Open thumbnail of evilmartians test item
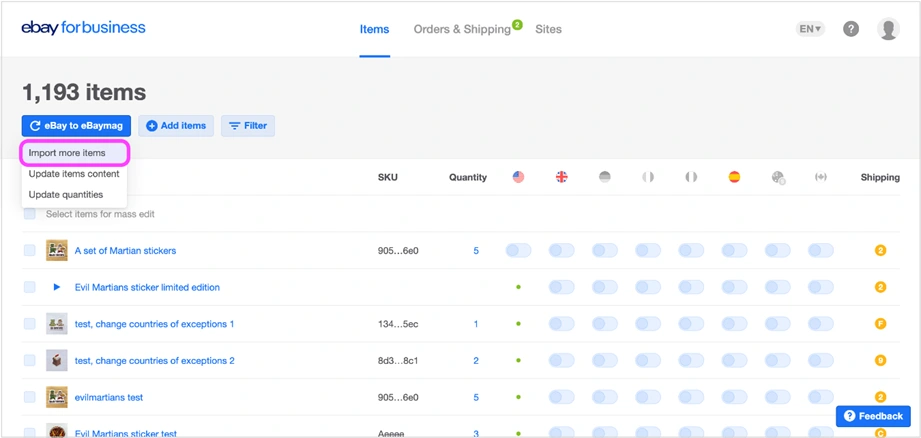 pyautogui.click(x=57, y=397)
